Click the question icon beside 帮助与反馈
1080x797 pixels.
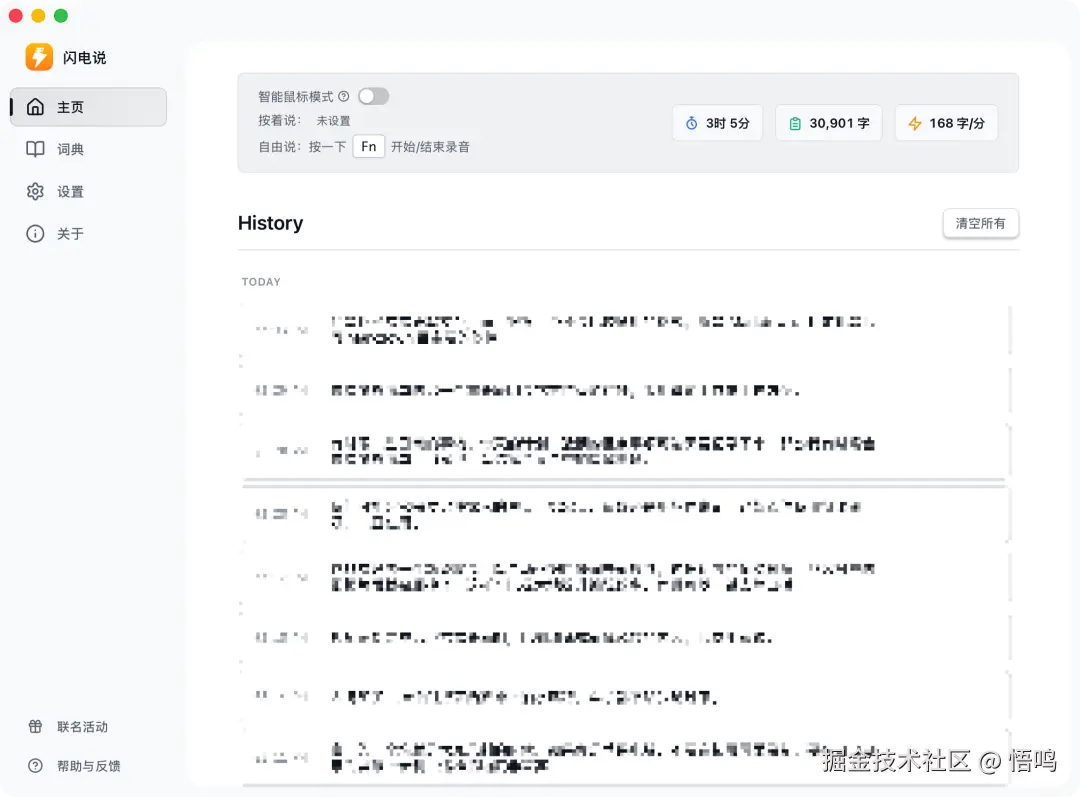(x=35, y=766)
